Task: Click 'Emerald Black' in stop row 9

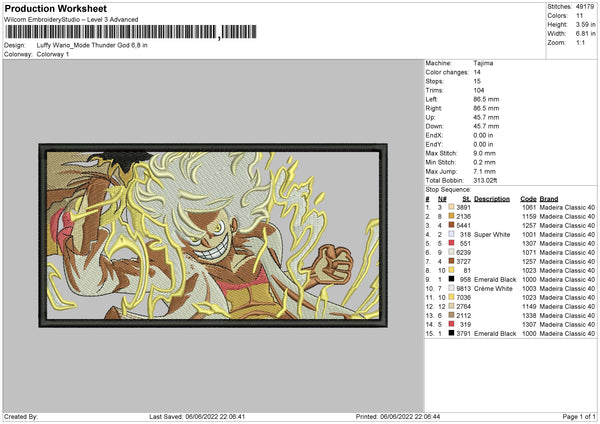Action: 495,279
